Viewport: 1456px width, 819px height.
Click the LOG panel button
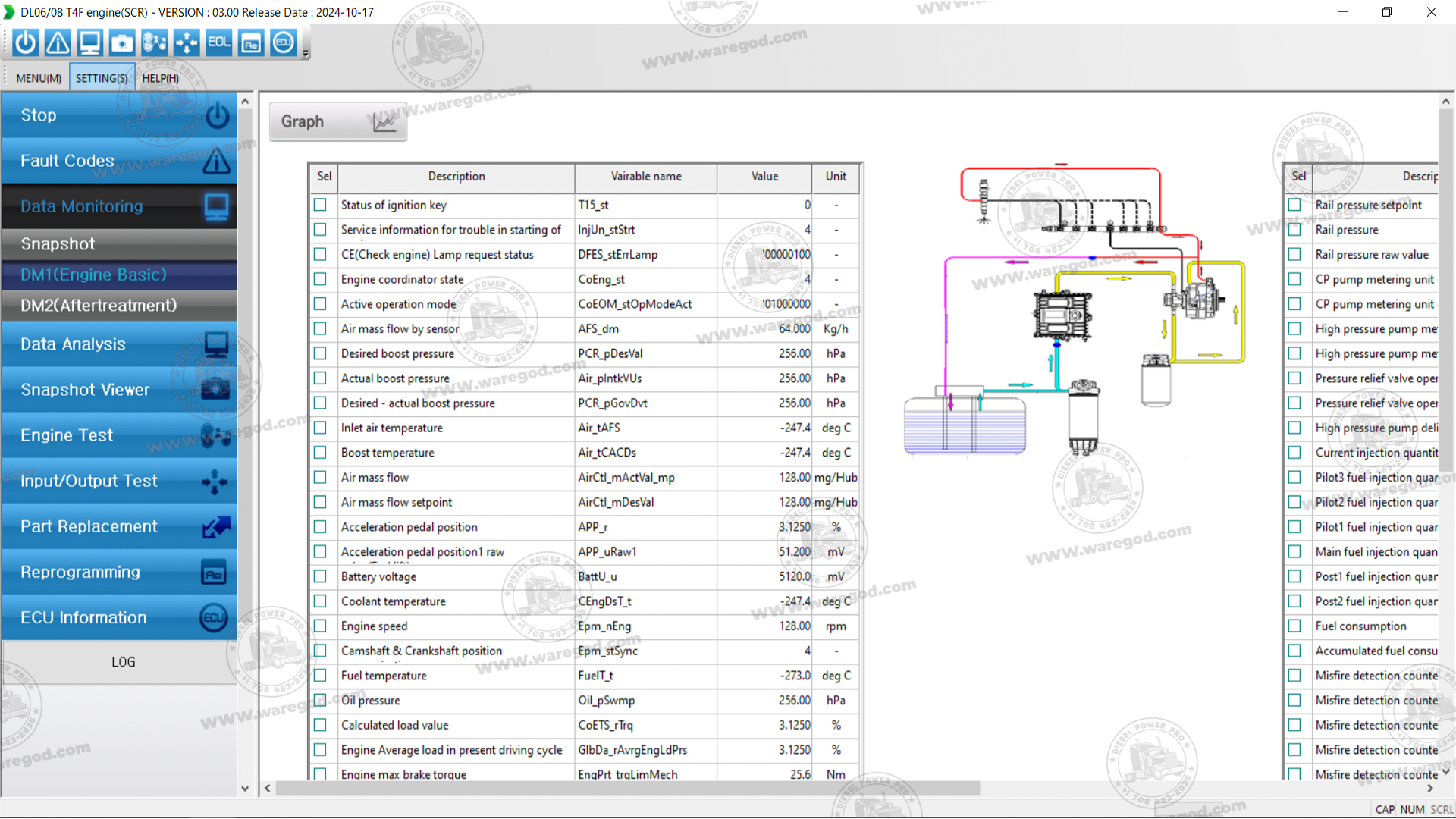123,662
